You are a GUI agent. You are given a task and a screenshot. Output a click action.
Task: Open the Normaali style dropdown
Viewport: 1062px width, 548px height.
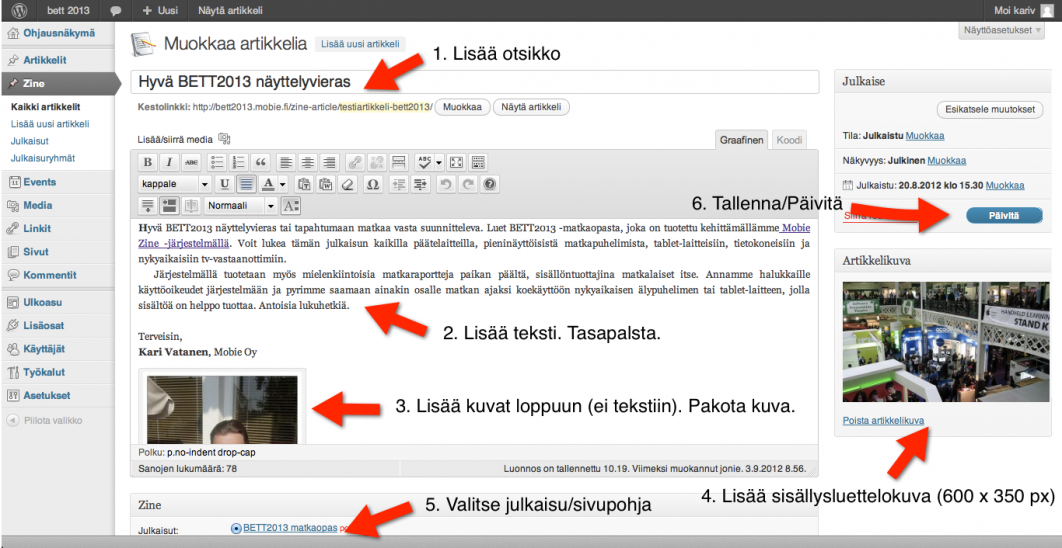pos(241,206)
